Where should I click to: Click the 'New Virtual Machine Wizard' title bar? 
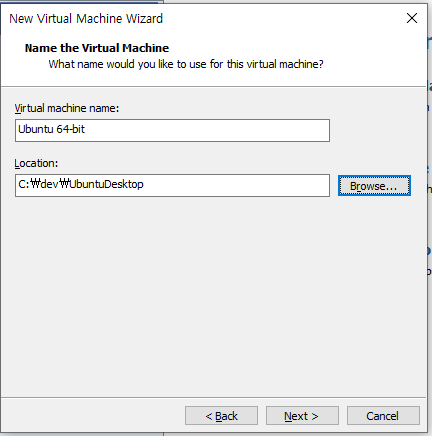(86, 18)
